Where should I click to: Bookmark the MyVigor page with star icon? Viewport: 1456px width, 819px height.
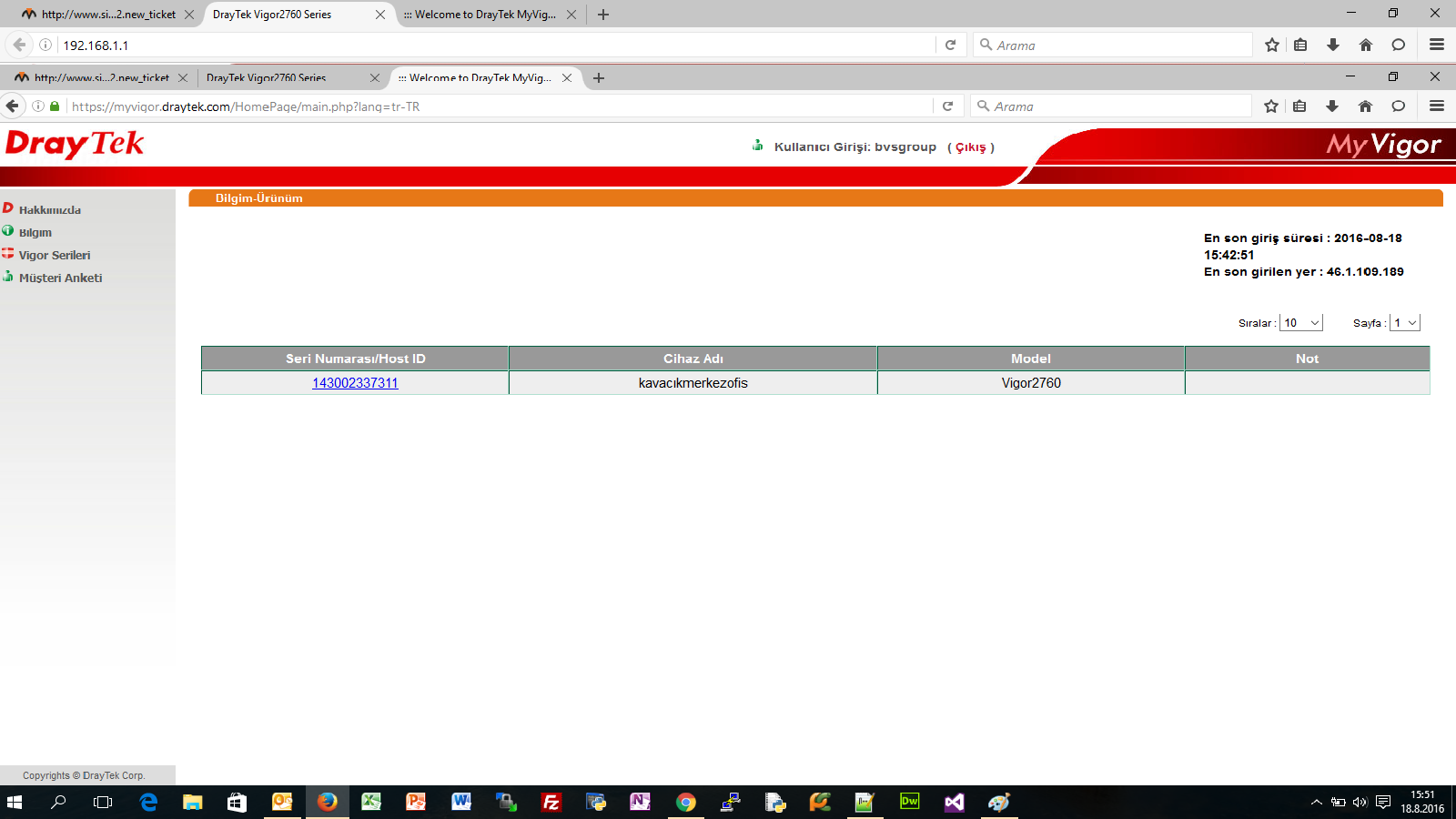click(1271, 106)
